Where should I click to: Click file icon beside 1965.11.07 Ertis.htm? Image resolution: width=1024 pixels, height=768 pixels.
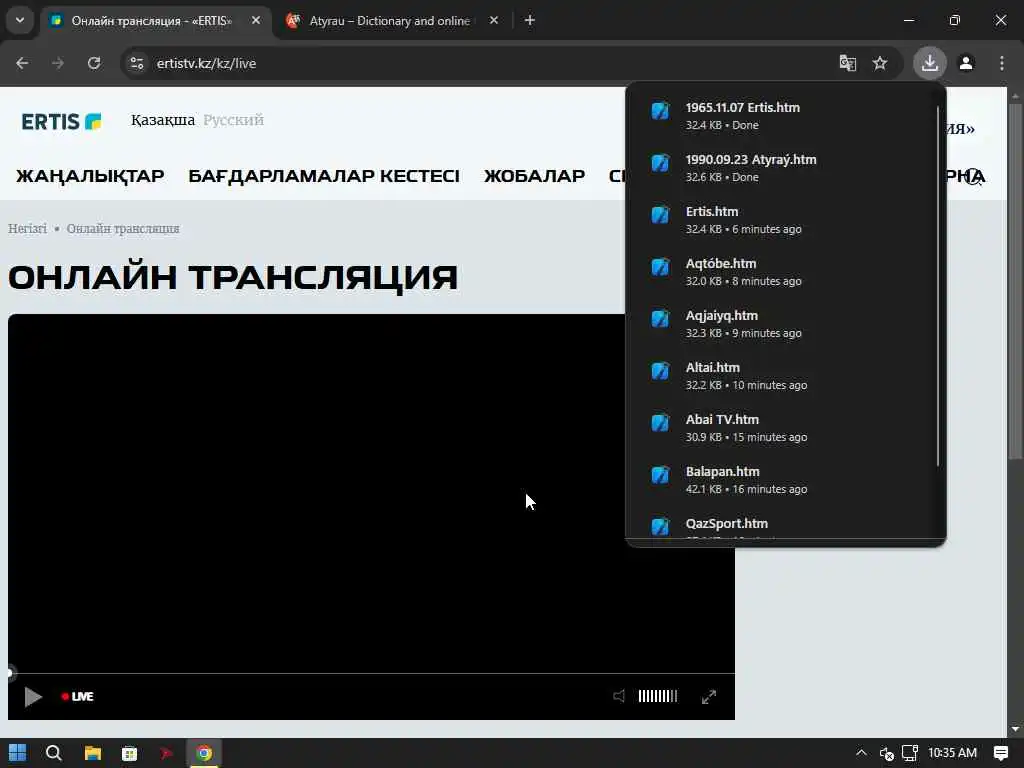(x=660, y=111)
